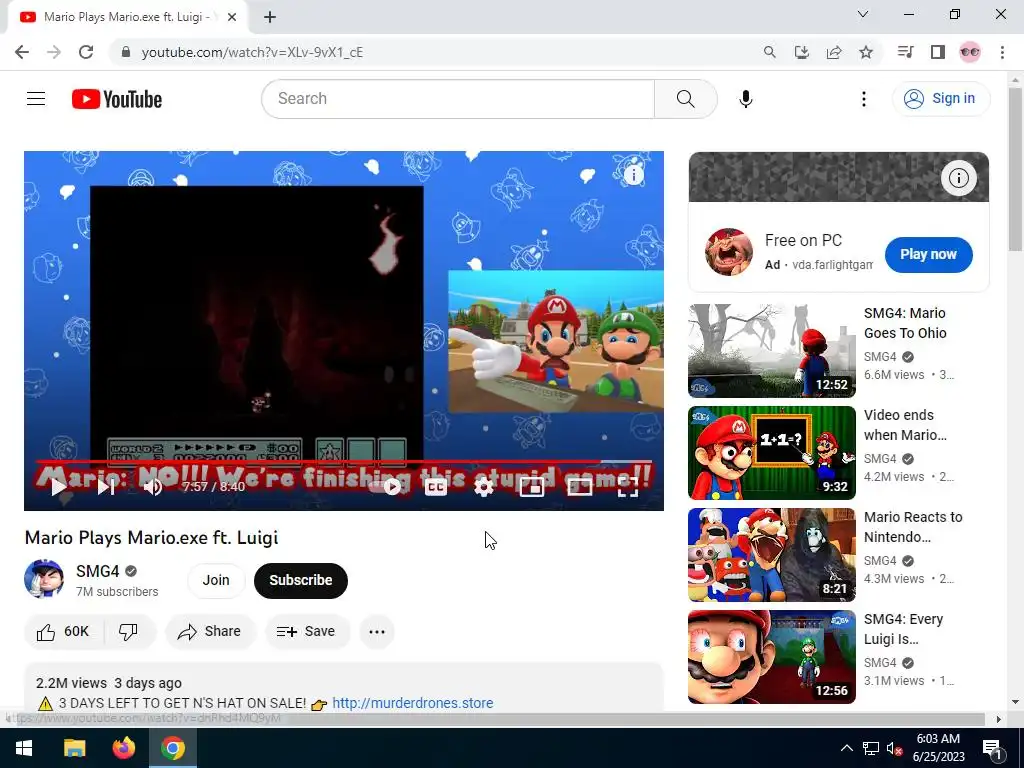Switch to theater mode icon

coord(579,487)
